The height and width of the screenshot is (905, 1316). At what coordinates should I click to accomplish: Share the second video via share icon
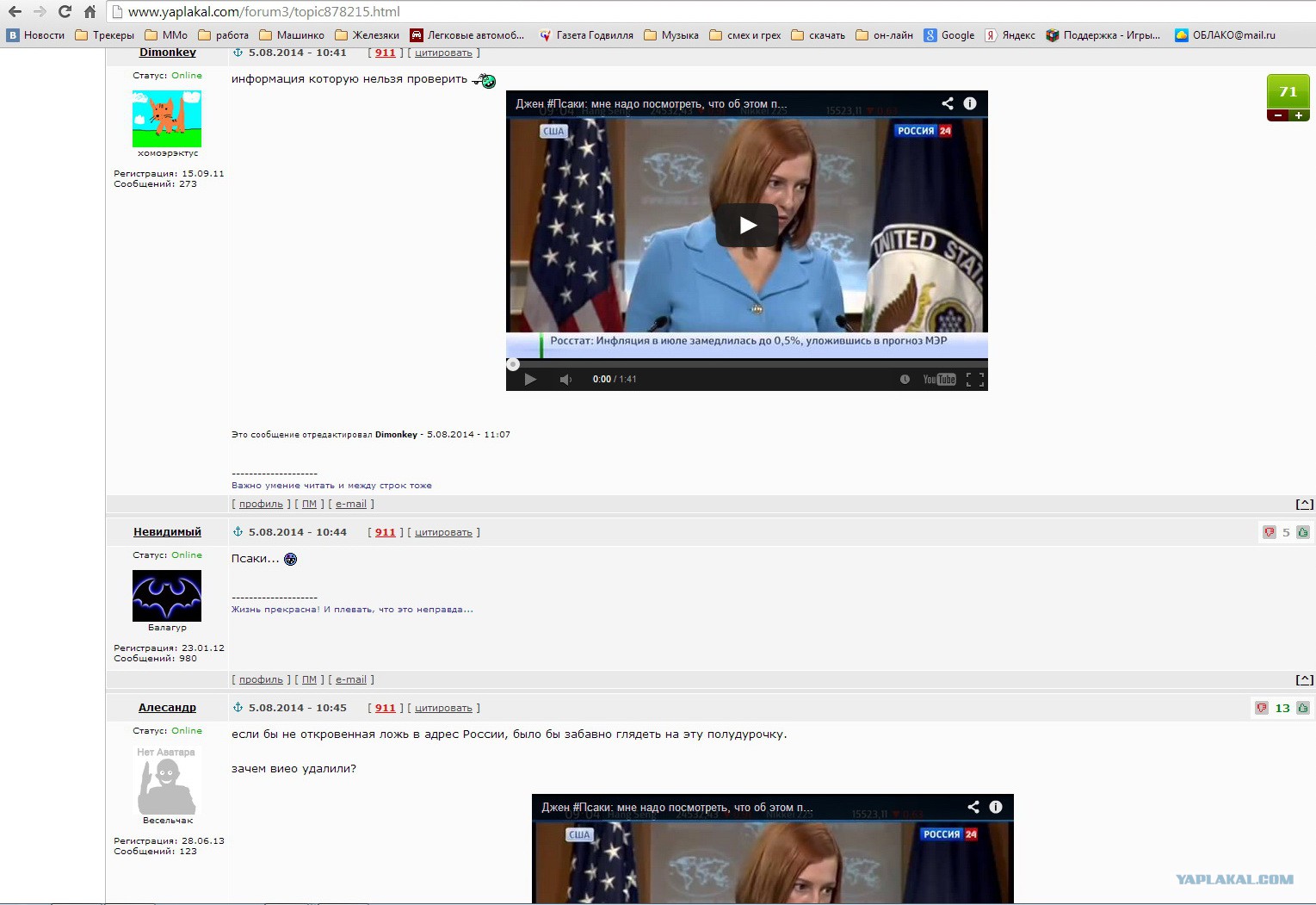pyautogui.click(x=973, y=807)
